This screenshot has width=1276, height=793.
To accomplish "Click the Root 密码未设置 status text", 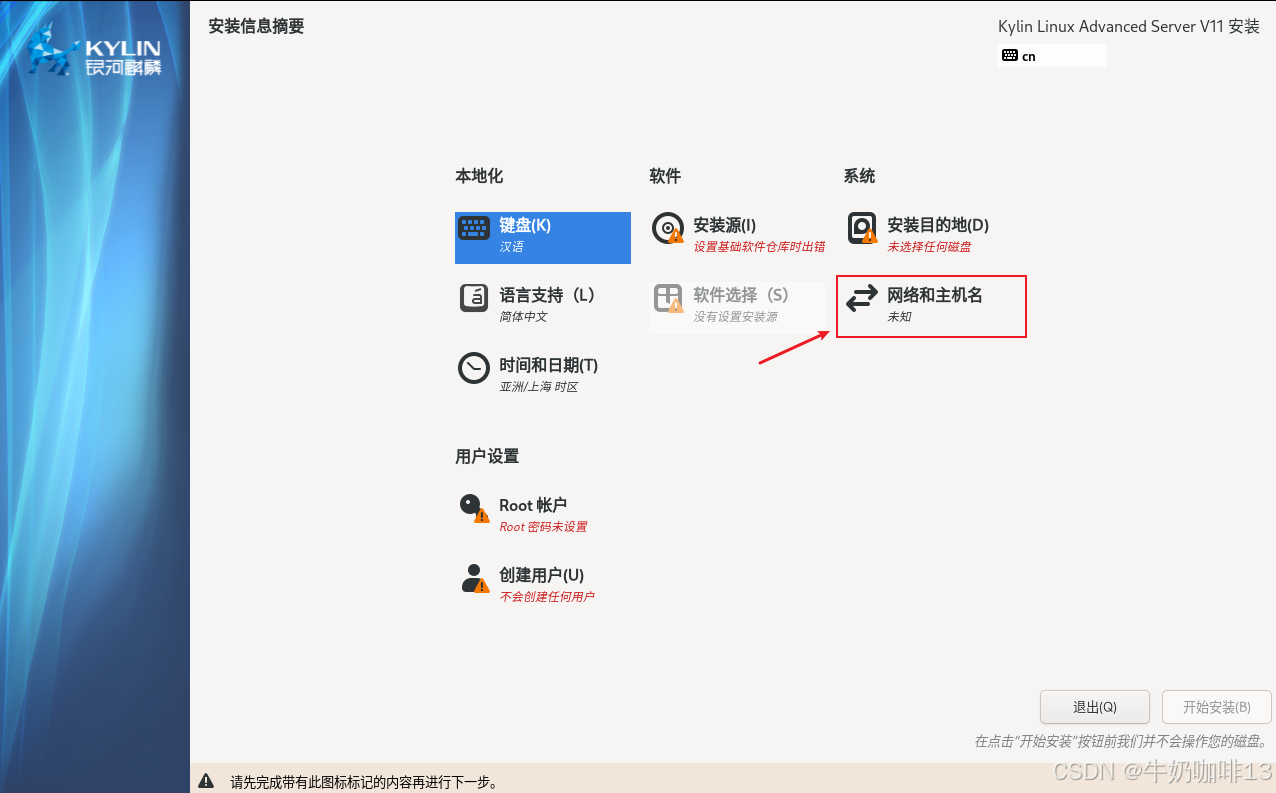I will [x=543, y=526].
